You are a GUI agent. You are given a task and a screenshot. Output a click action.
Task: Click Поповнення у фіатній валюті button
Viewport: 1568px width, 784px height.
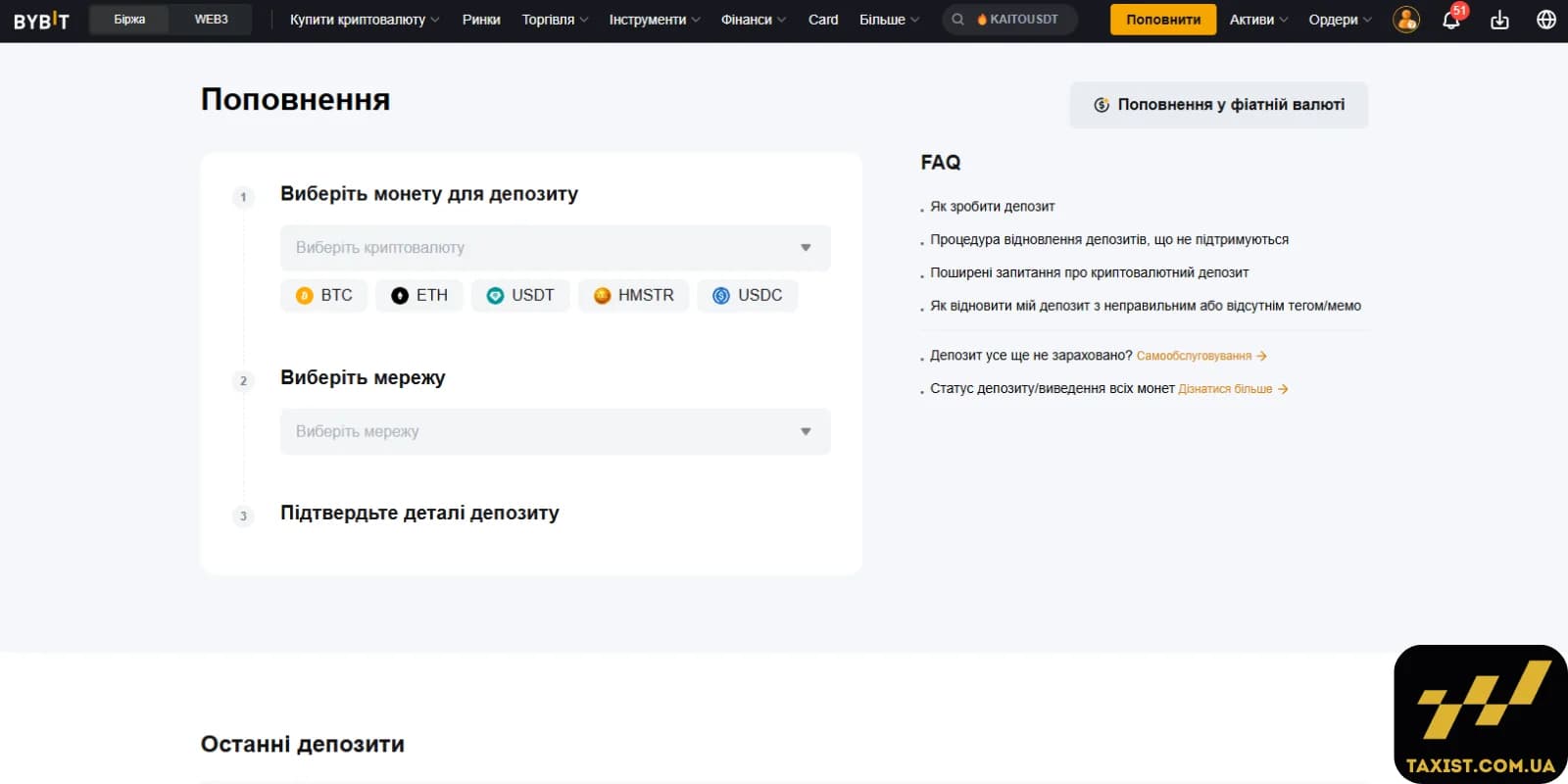[x=1218, y=105]
